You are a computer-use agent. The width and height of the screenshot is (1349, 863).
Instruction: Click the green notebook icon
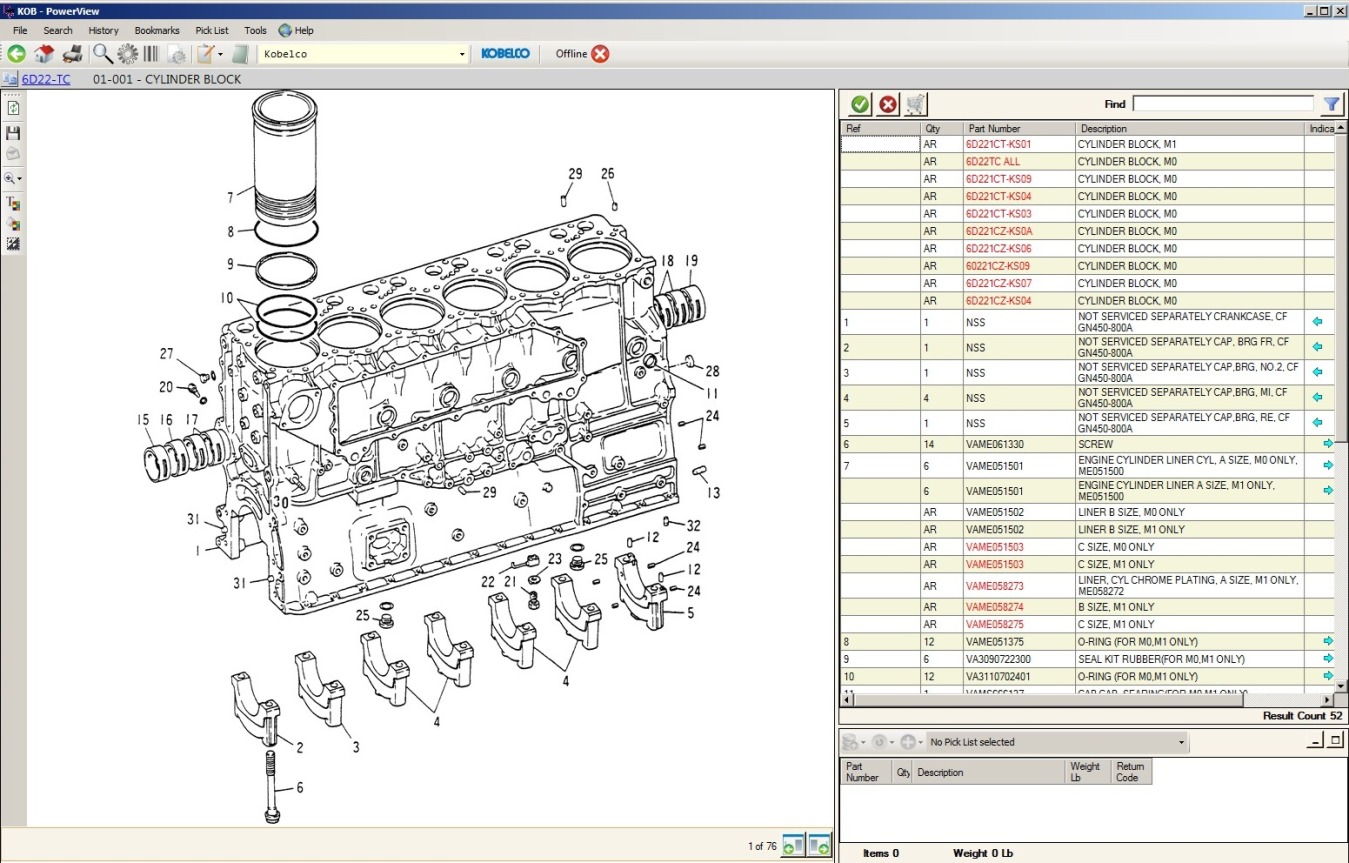tap(241, 54)
